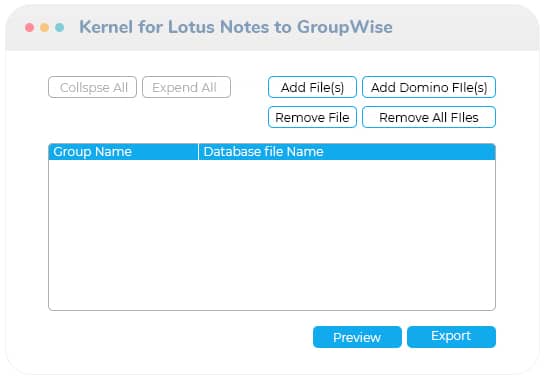The image size is (545, 380).
Task: Click the Collspse All button
Action: 92,87
